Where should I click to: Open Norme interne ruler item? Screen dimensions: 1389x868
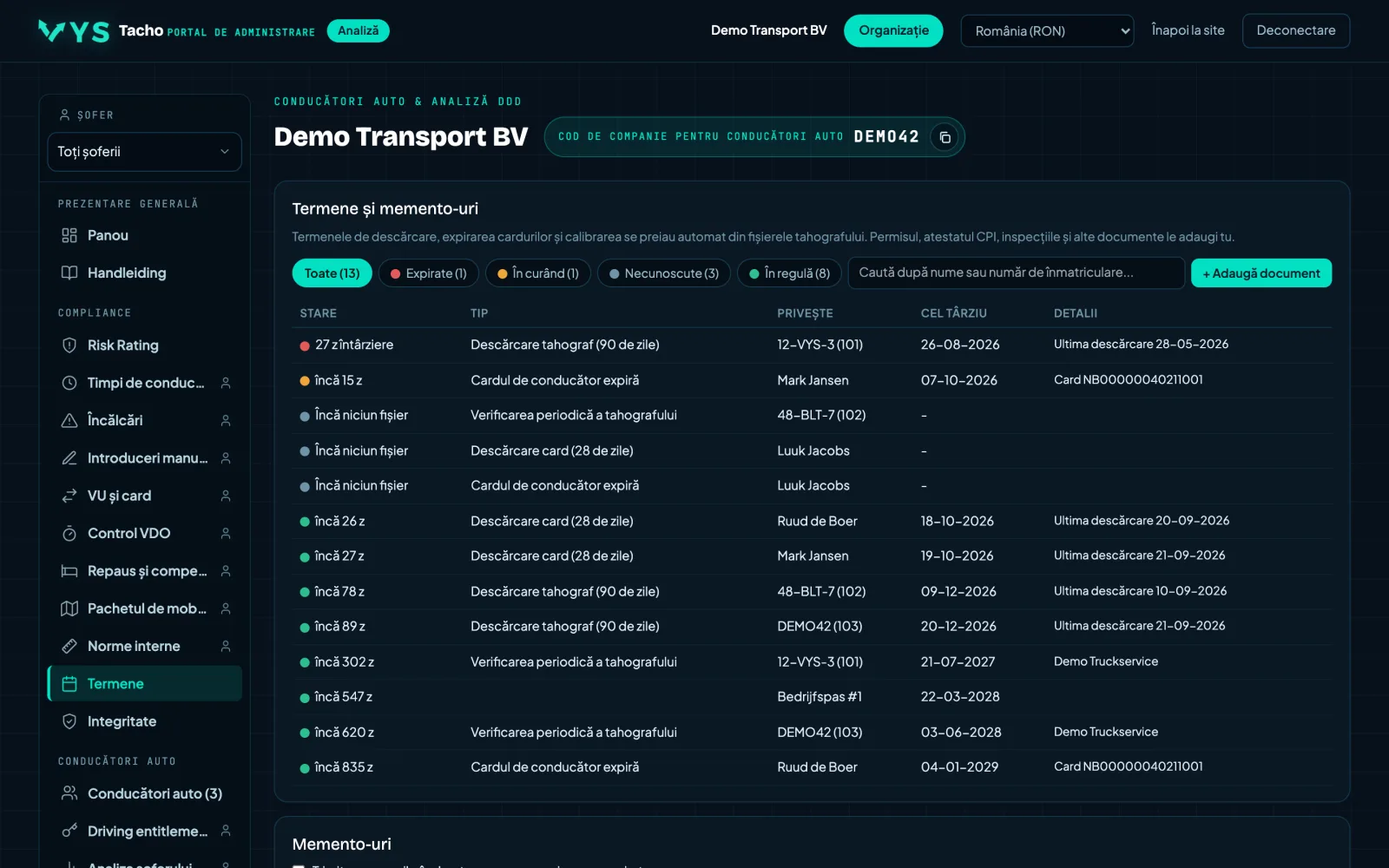click(144, 646)
